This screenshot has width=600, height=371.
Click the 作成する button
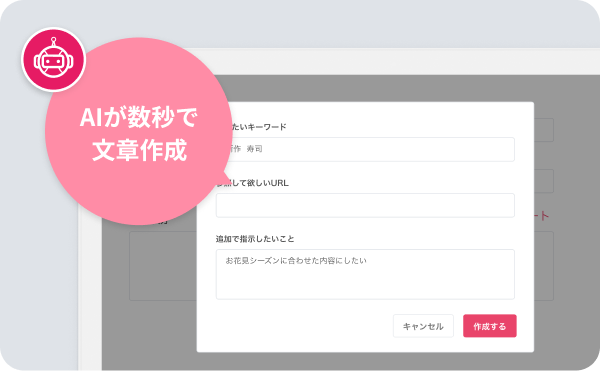[x=490, y=326]
